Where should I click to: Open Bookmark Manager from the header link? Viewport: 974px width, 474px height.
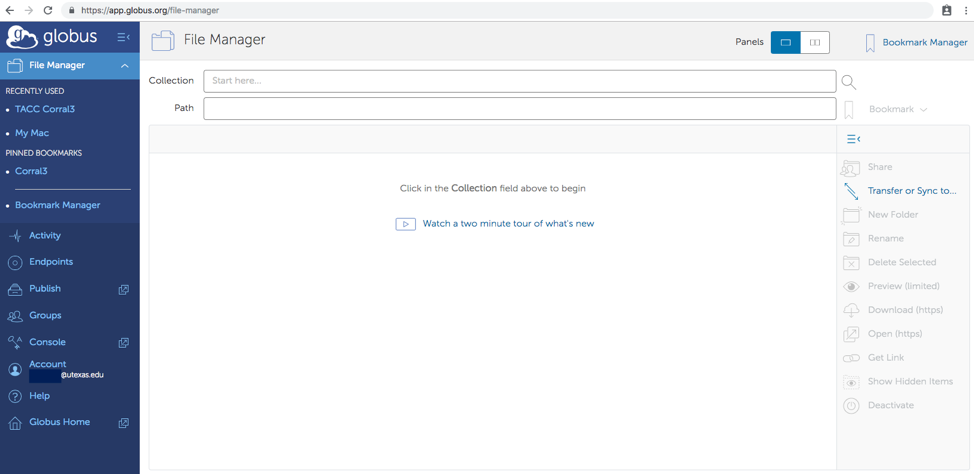[925, 42]
